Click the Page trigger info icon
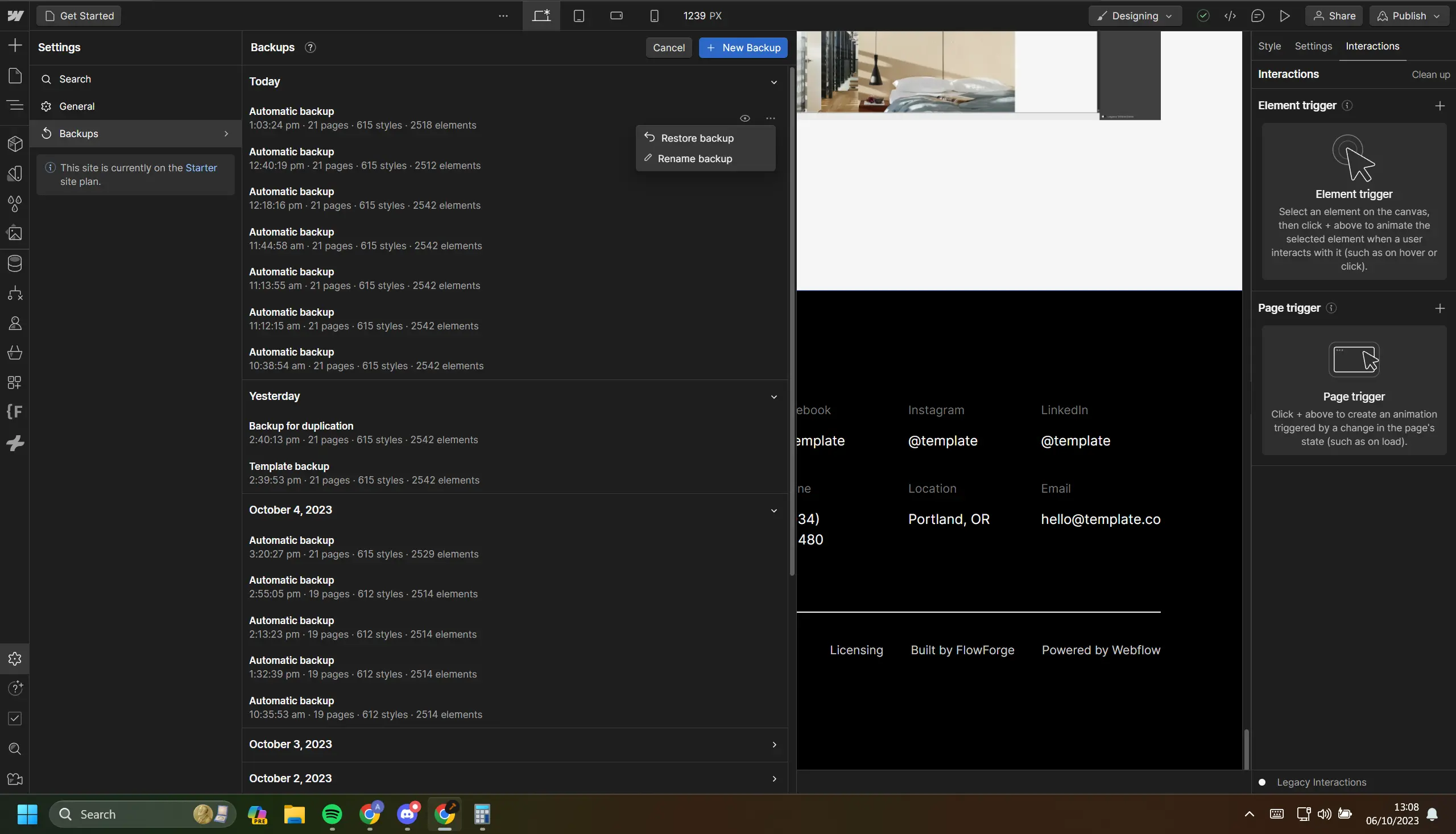This screenshot has width=1456, height=834. pyautogui.click(x=1331, y=308)
